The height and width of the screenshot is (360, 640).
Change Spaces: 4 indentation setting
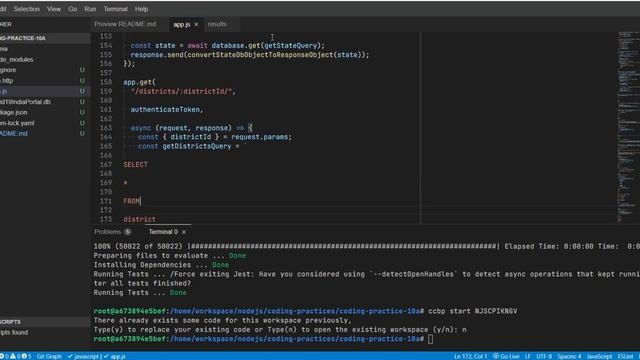(569, 356)
